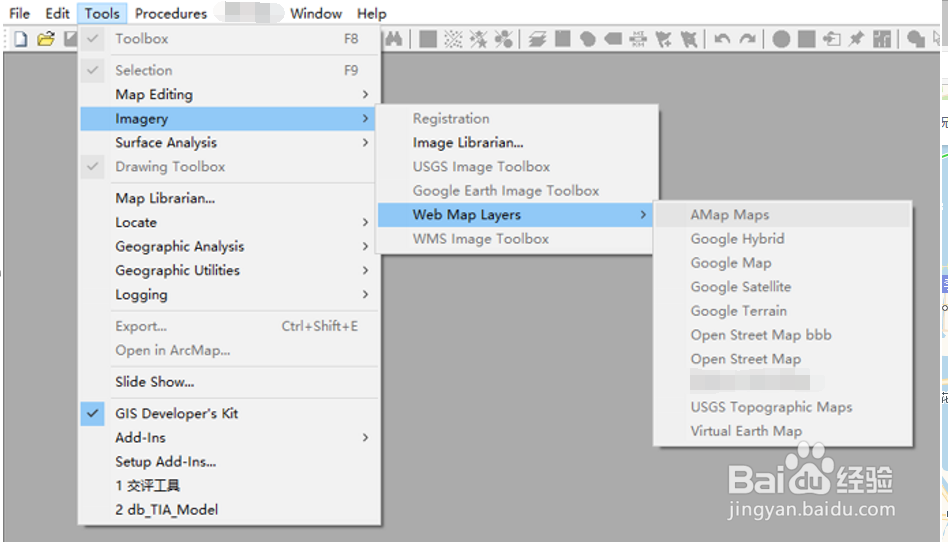Click the Redo arrow icon
Viewport: 948px width, 542px height.
[748, 39]
